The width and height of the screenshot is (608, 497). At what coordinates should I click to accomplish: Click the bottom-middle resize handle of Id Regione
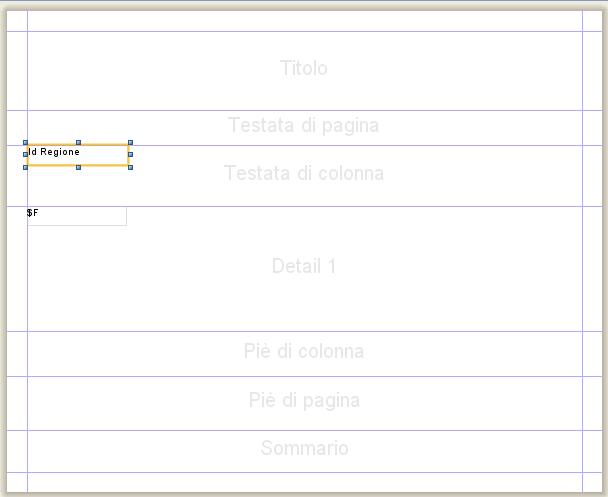(78, 167)
